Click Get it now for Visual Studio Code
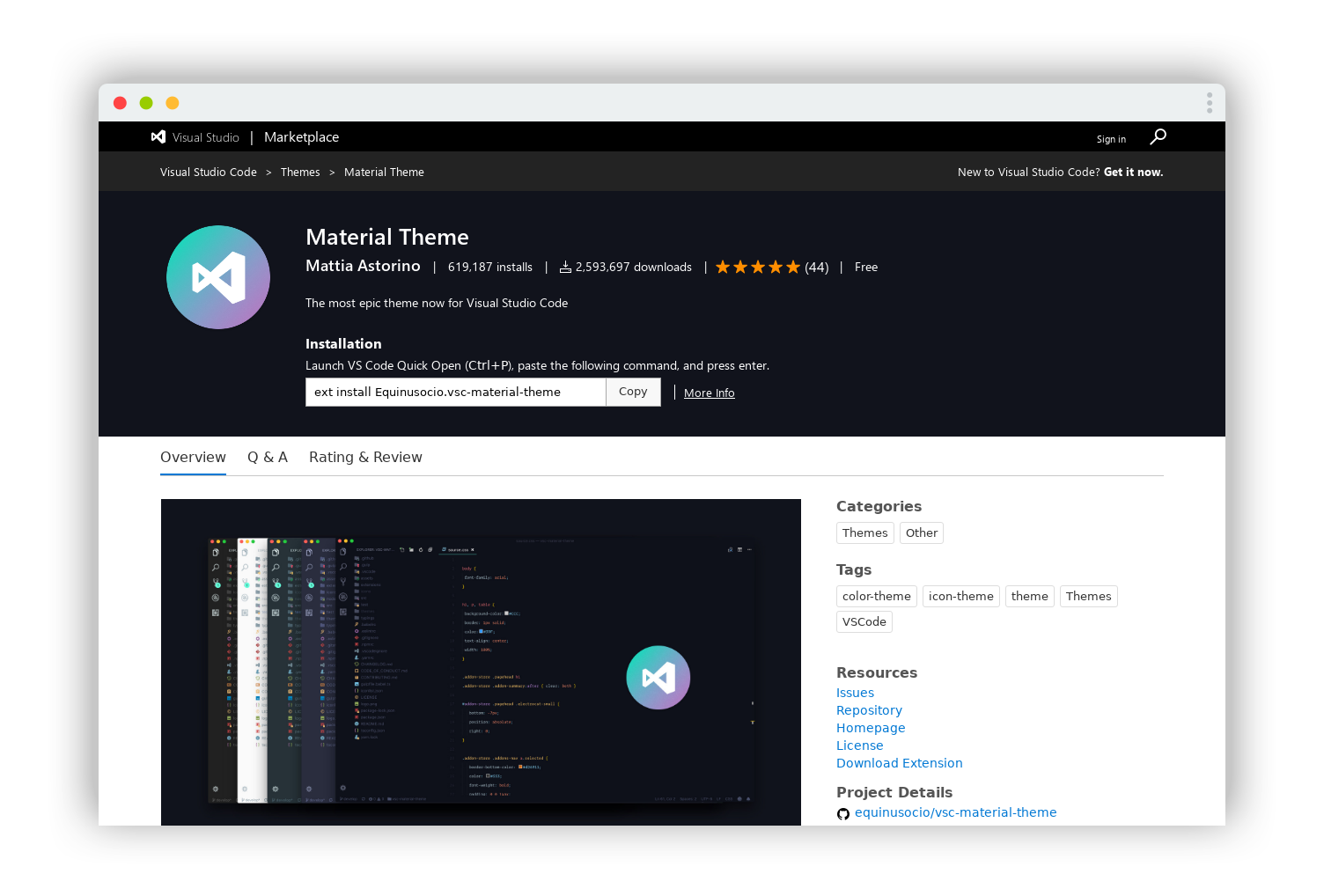This screenshot has height=896, width=1324. 1133,172
